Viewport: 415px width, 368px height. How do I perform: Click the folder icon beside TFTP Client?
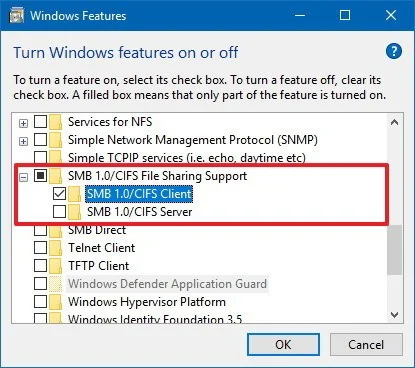tap(56, 266)
